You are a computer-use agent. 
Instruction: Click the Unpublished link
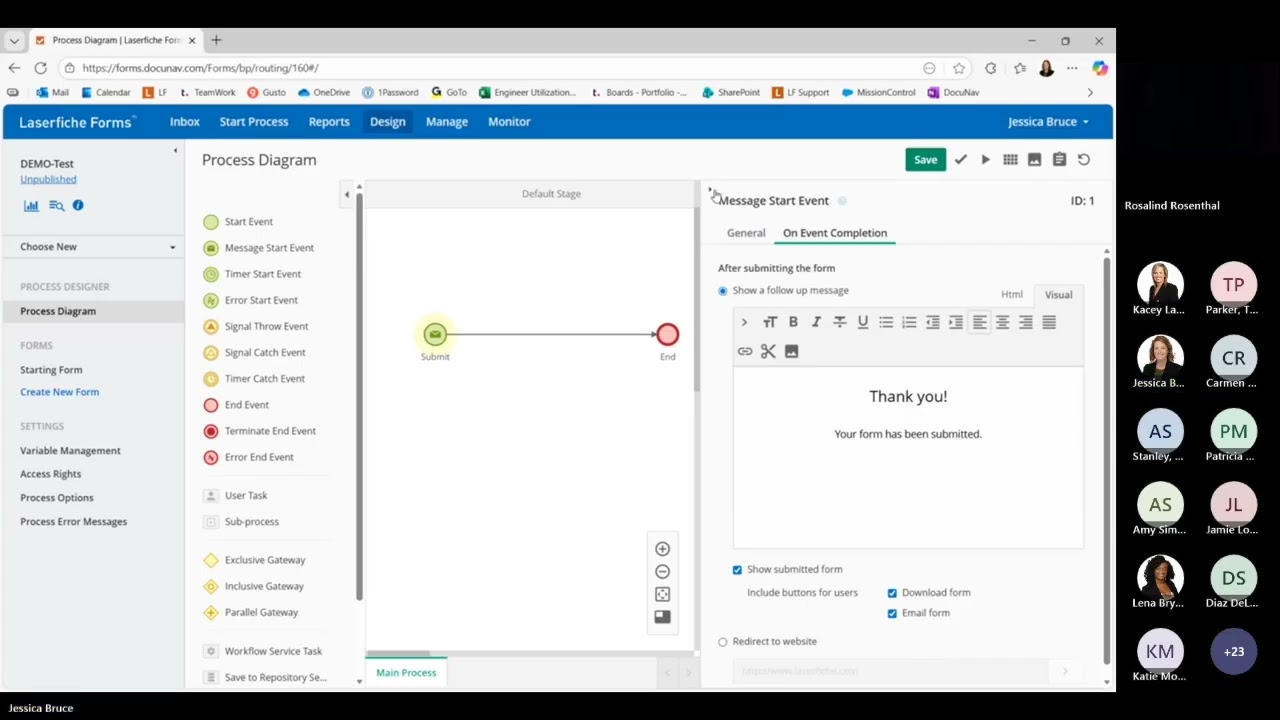(x=48, y=180)
